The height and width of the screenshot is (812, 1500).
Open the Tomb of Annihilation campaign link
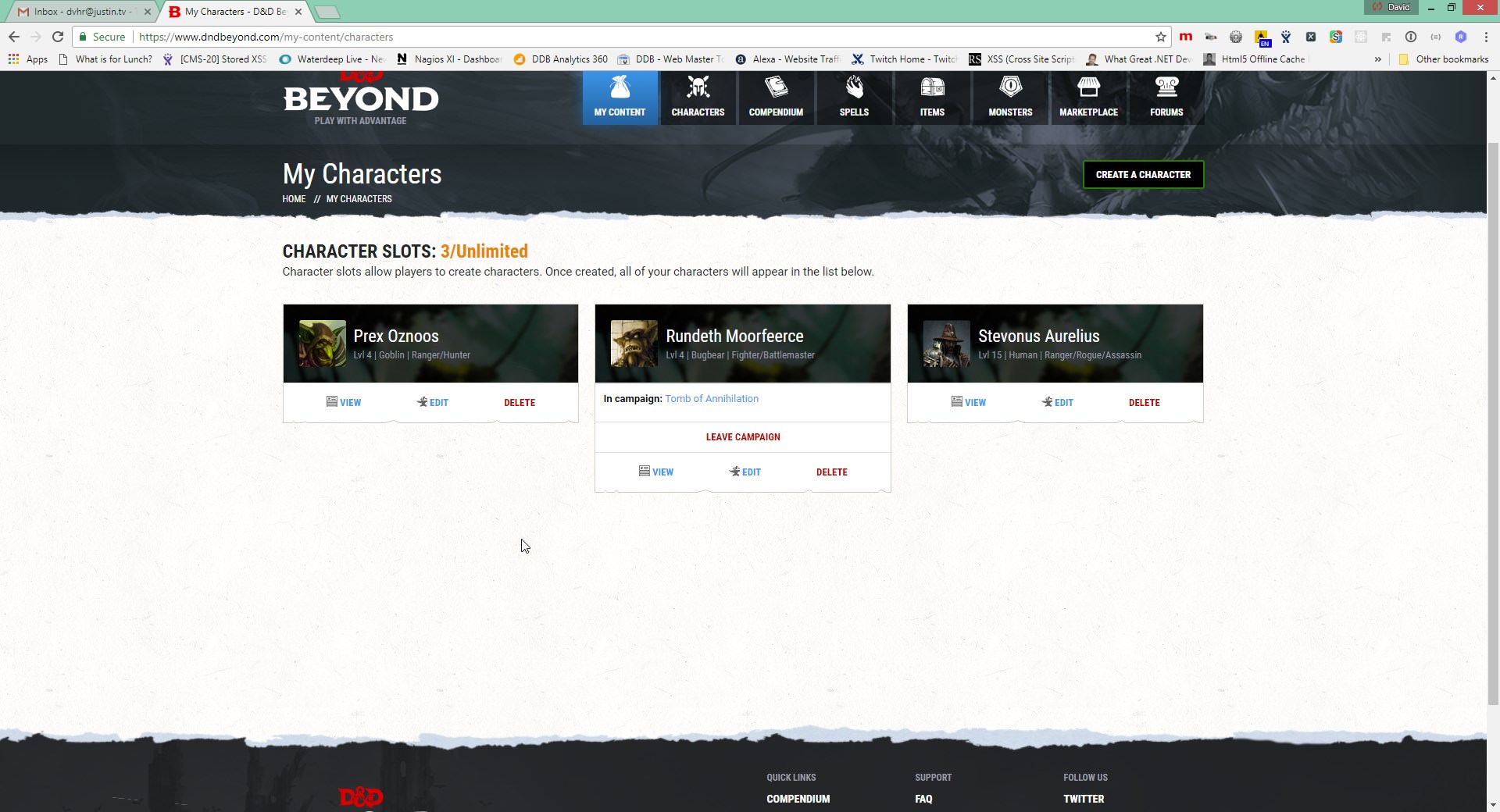coord(712,398)
